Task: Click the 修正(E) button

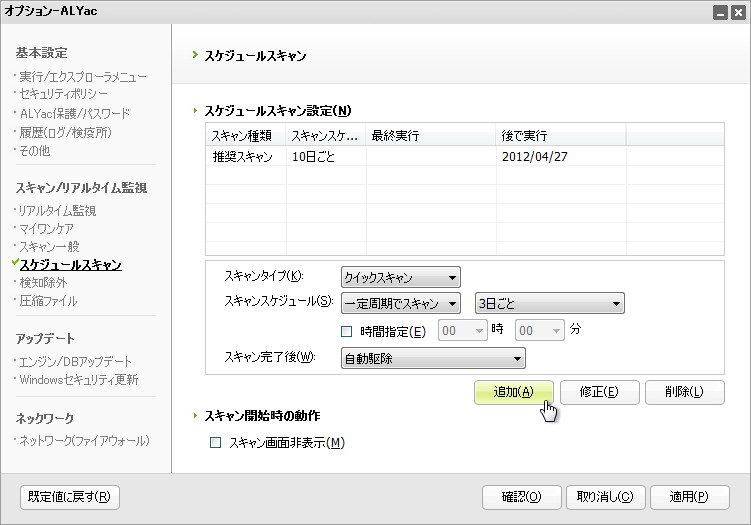Action: [x=599, y=392]
